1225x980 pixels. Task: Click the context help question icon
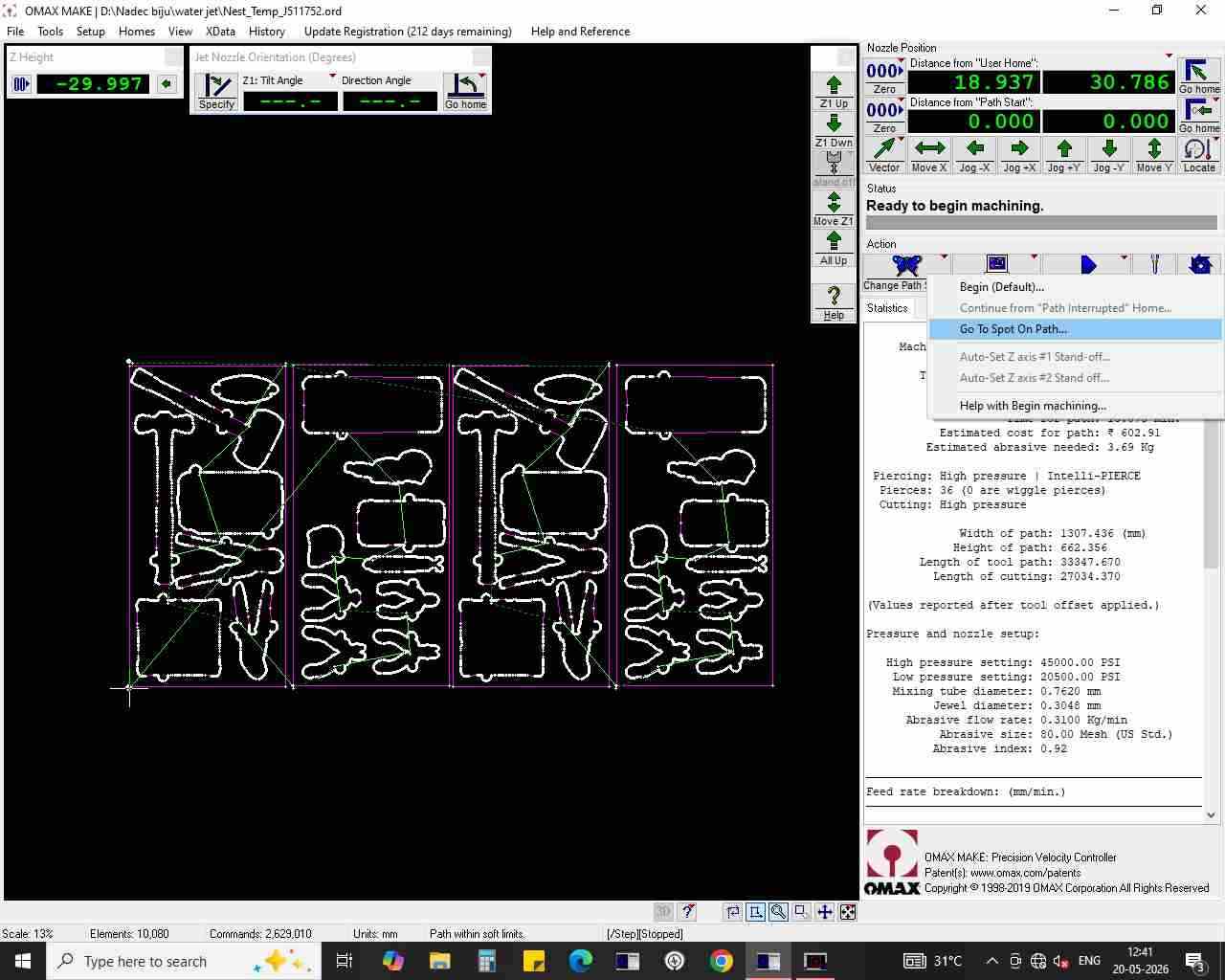[686, 912]
